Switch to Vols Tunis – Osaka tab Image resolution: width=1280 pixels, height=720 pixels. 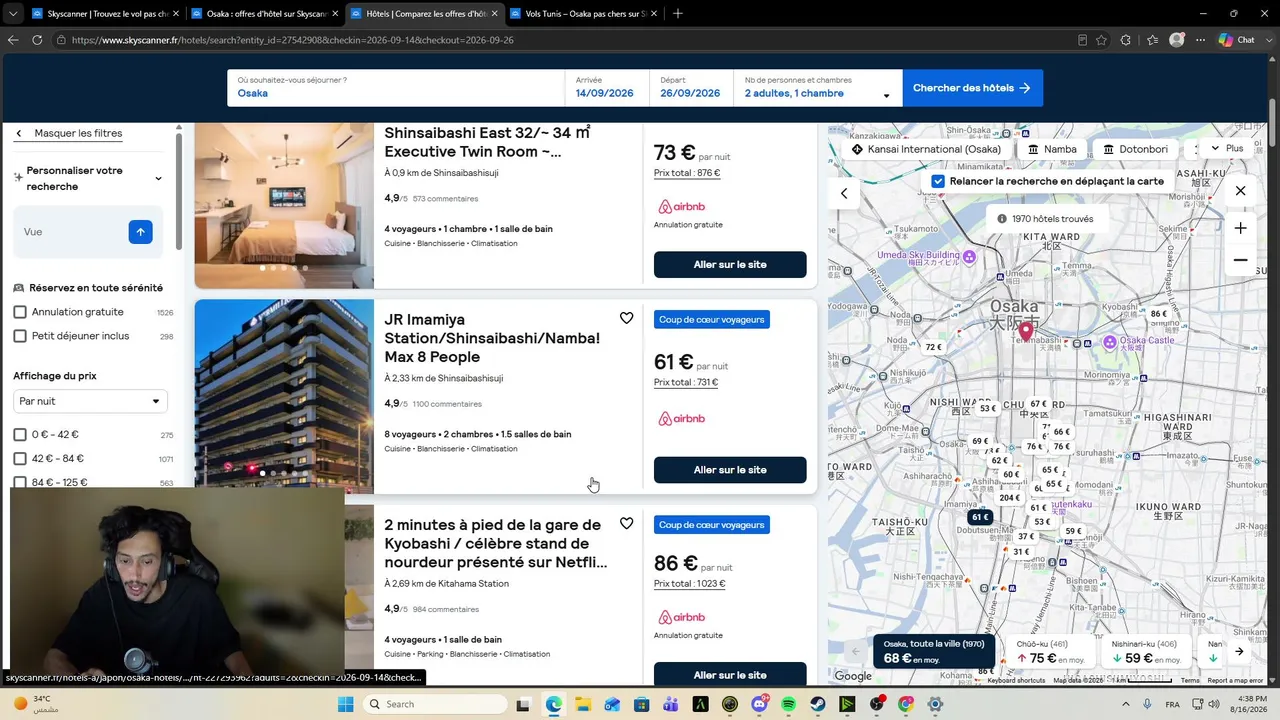coord(582,14)
